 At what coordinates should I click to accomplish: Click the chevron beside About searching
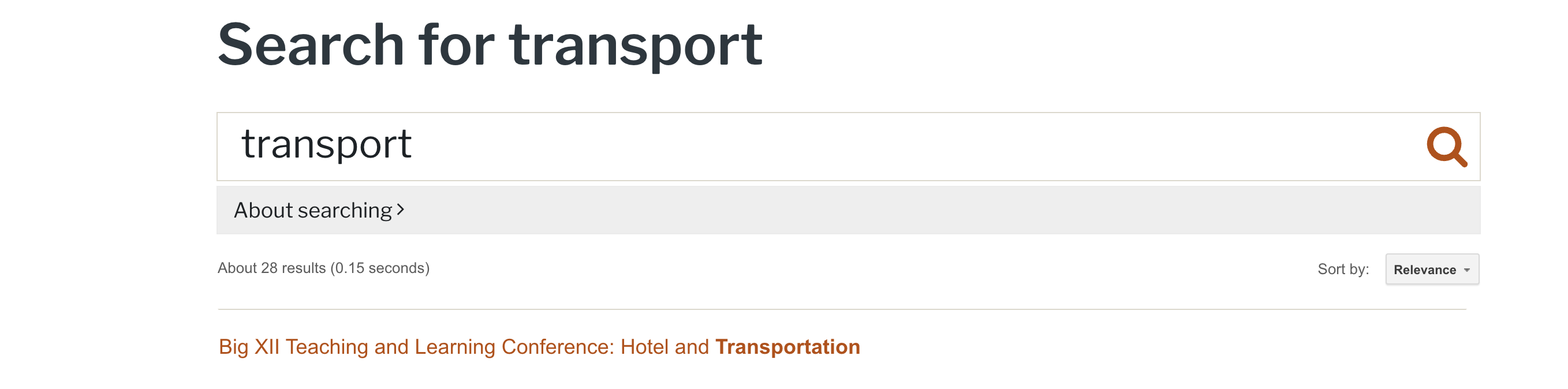click(x=401, y=210)
